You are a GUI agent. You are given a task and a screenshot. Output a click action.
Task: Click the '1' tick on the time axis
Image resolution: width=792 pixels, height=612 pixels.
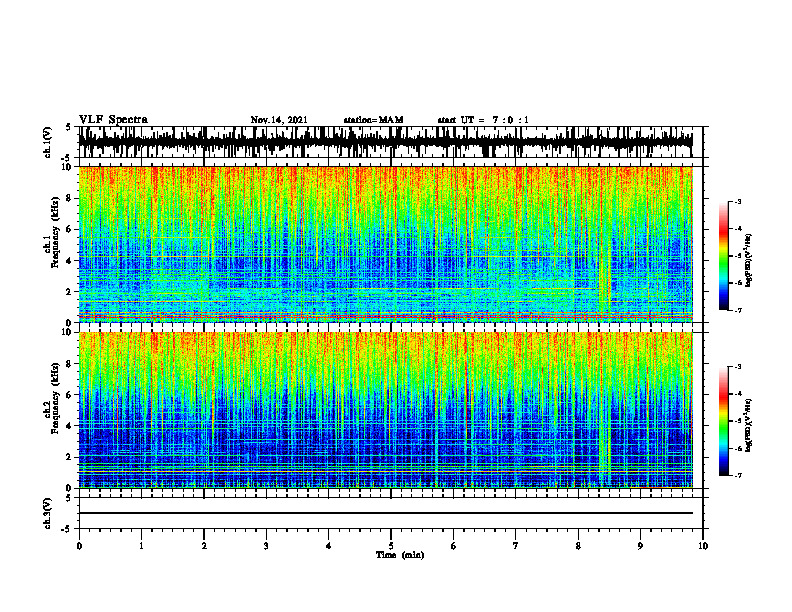(x=141, y=546)
